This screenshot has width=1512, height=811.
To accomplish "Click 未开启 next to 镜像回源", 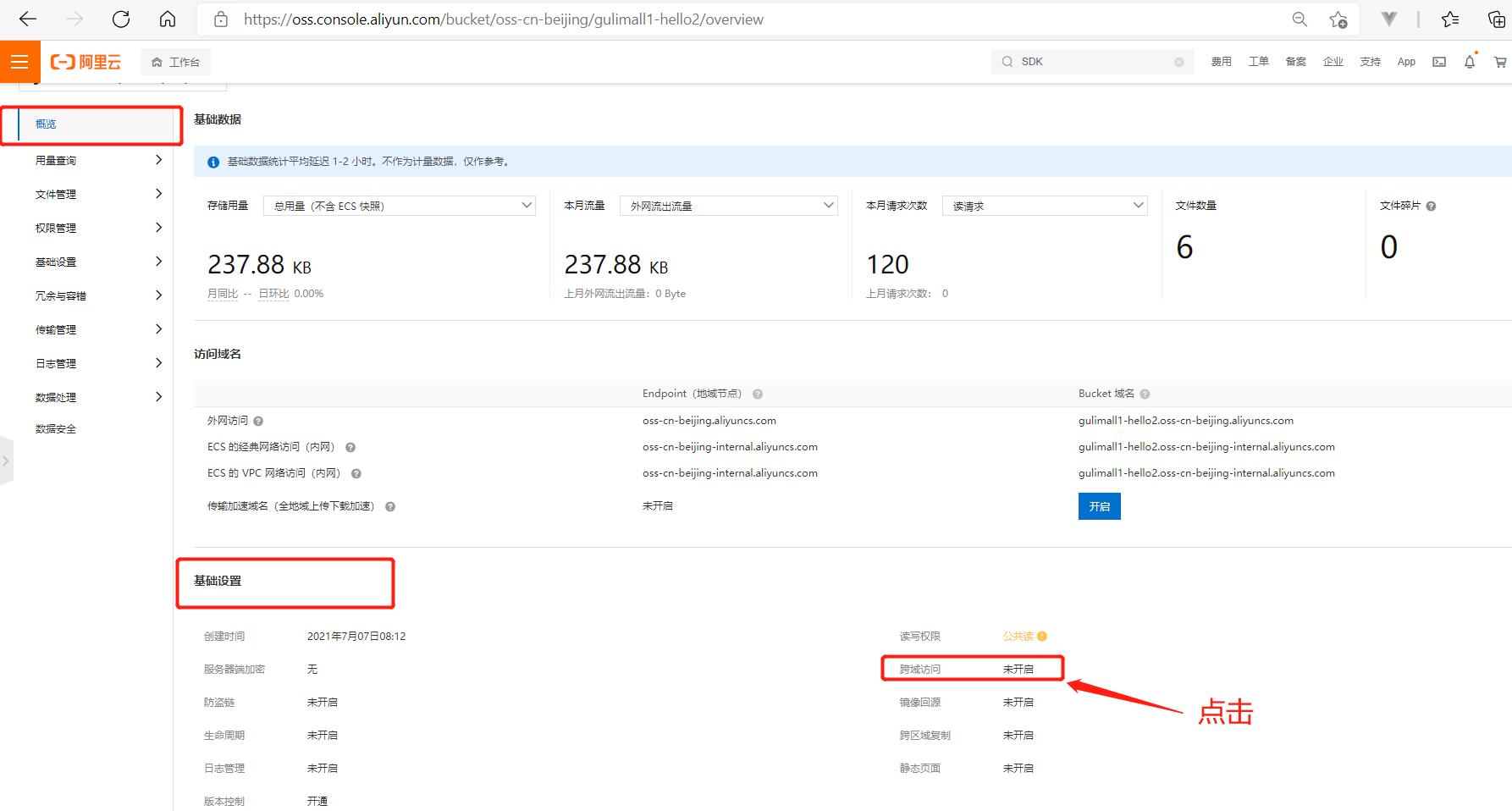I will click(1018, 702).
